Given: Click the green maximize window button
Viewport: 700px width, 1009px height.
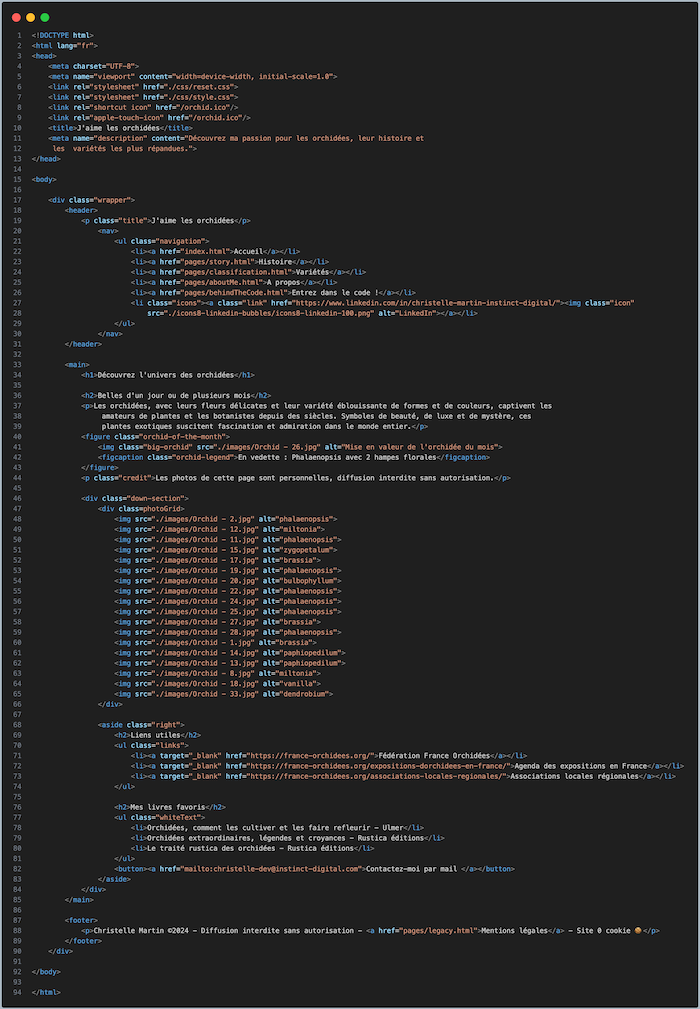Looking at the screenshot, I should pyautogui.click(x=44, y=17).
